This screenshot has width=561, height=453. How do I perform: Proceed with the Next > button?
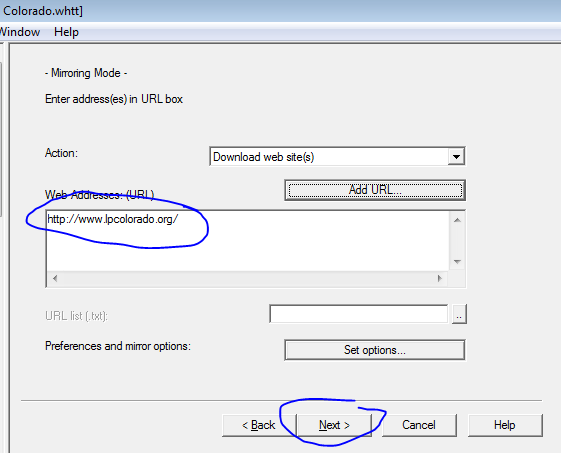pyautogui.click(x=334, y=425)
